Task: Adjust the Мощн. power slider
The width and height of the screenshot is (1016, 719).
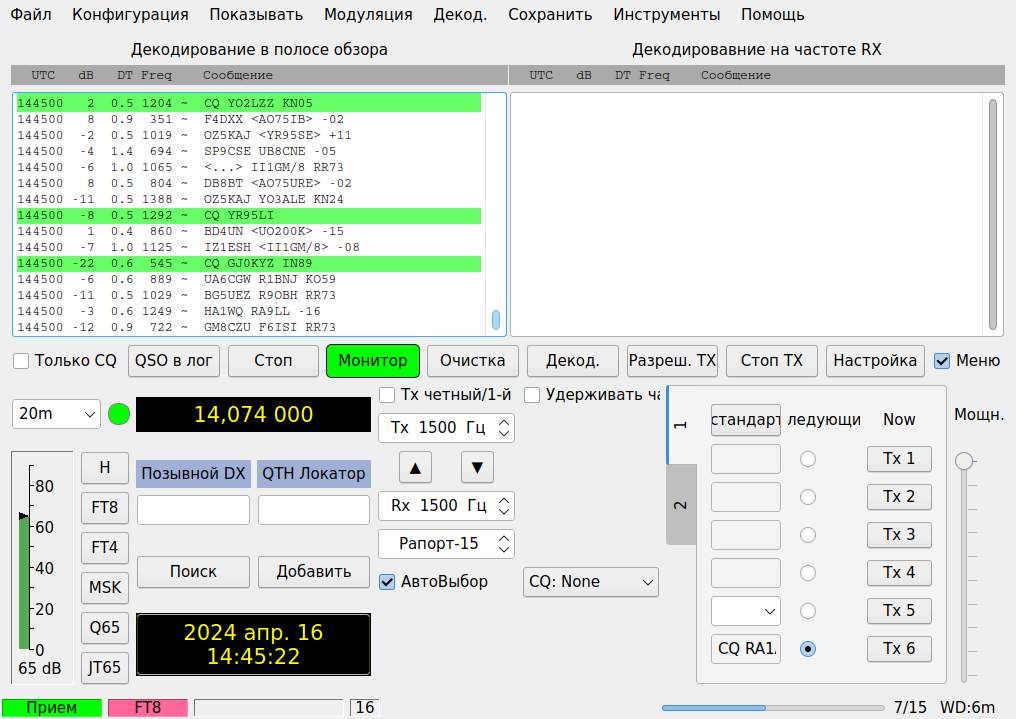Action: 964,460
